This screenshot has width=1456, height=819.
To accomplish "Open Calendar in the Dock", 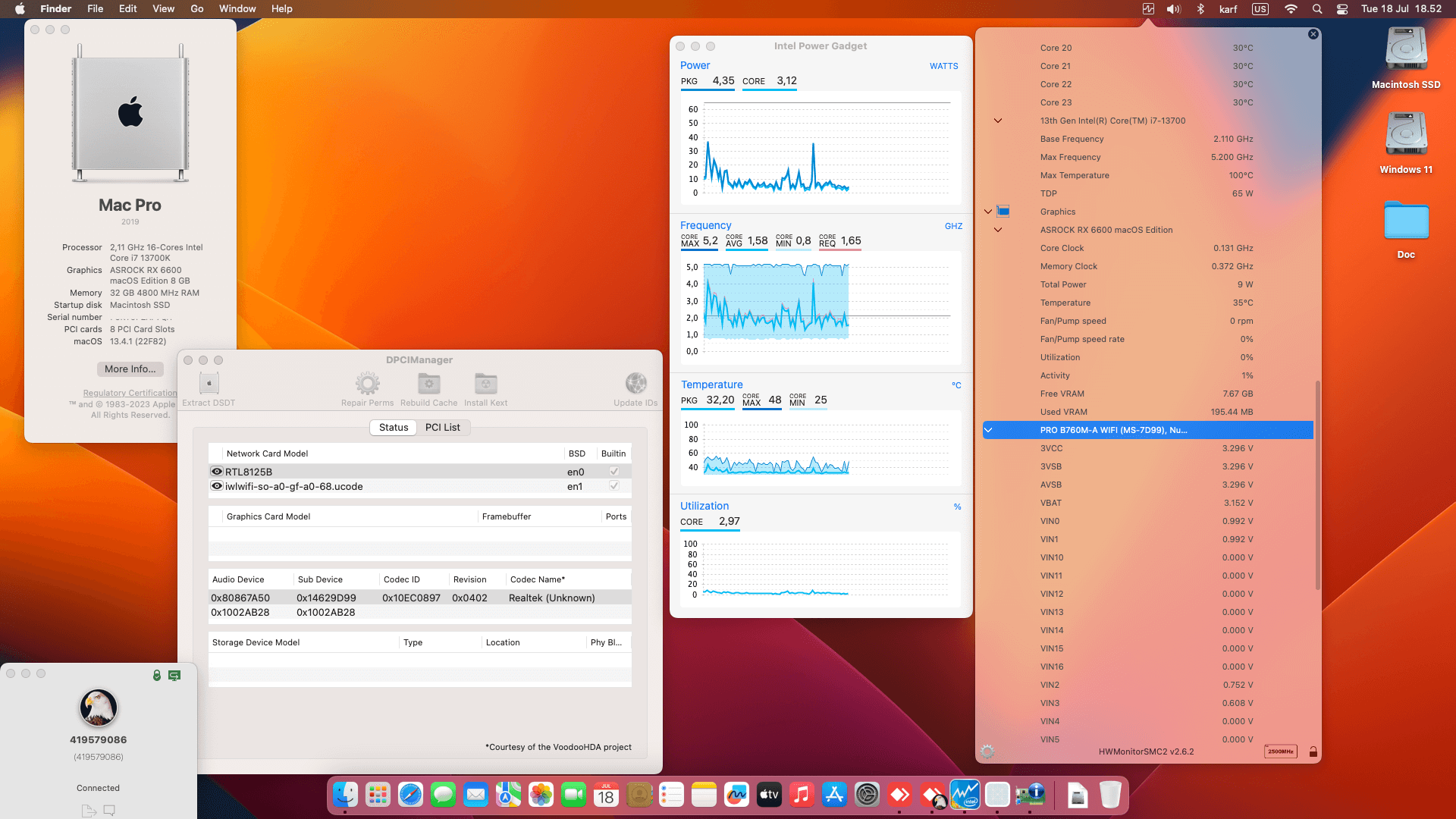I will [x=606, y=795].
